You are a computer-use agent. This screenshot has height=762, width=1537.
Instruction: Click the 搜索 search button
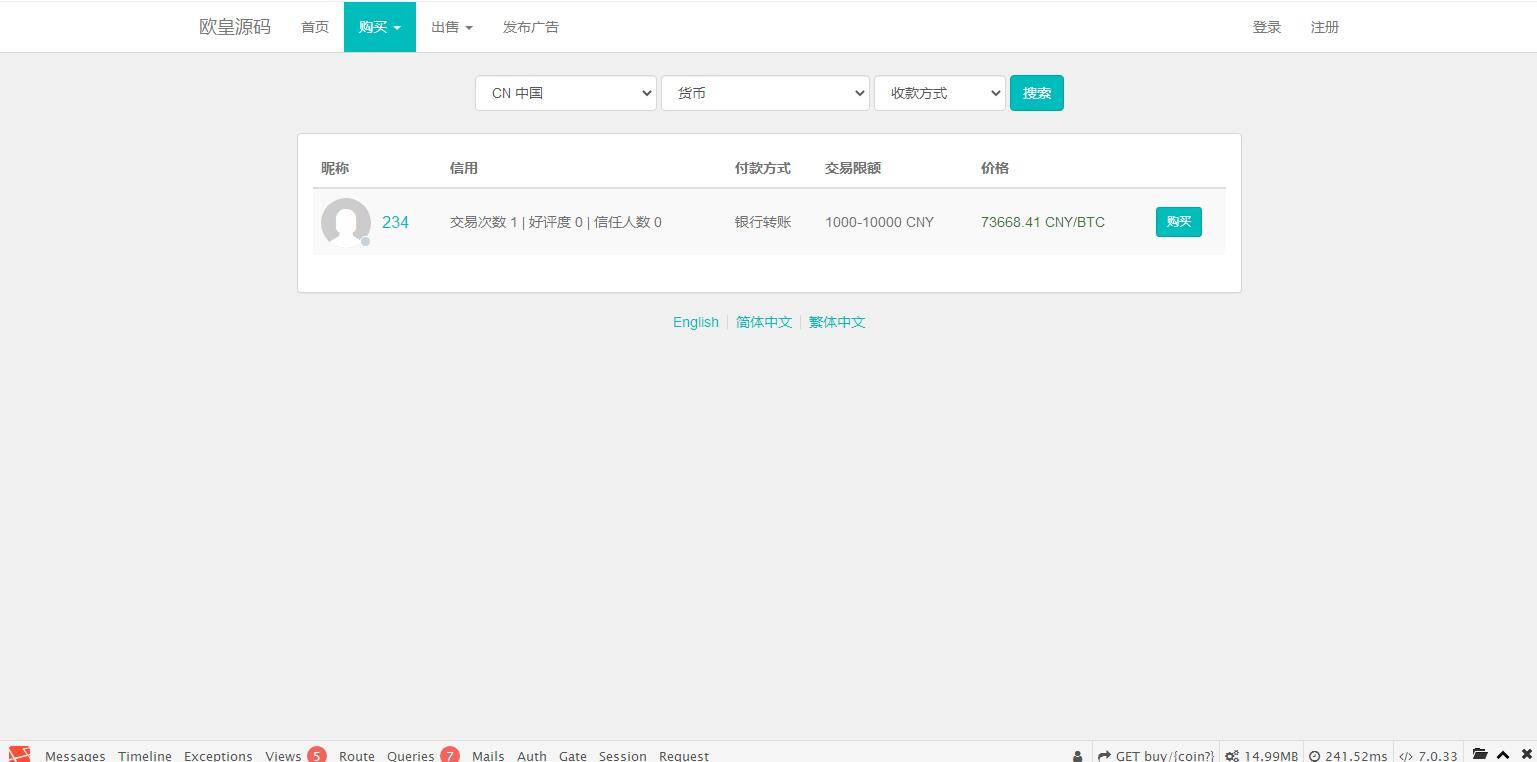click(1036, 92)
